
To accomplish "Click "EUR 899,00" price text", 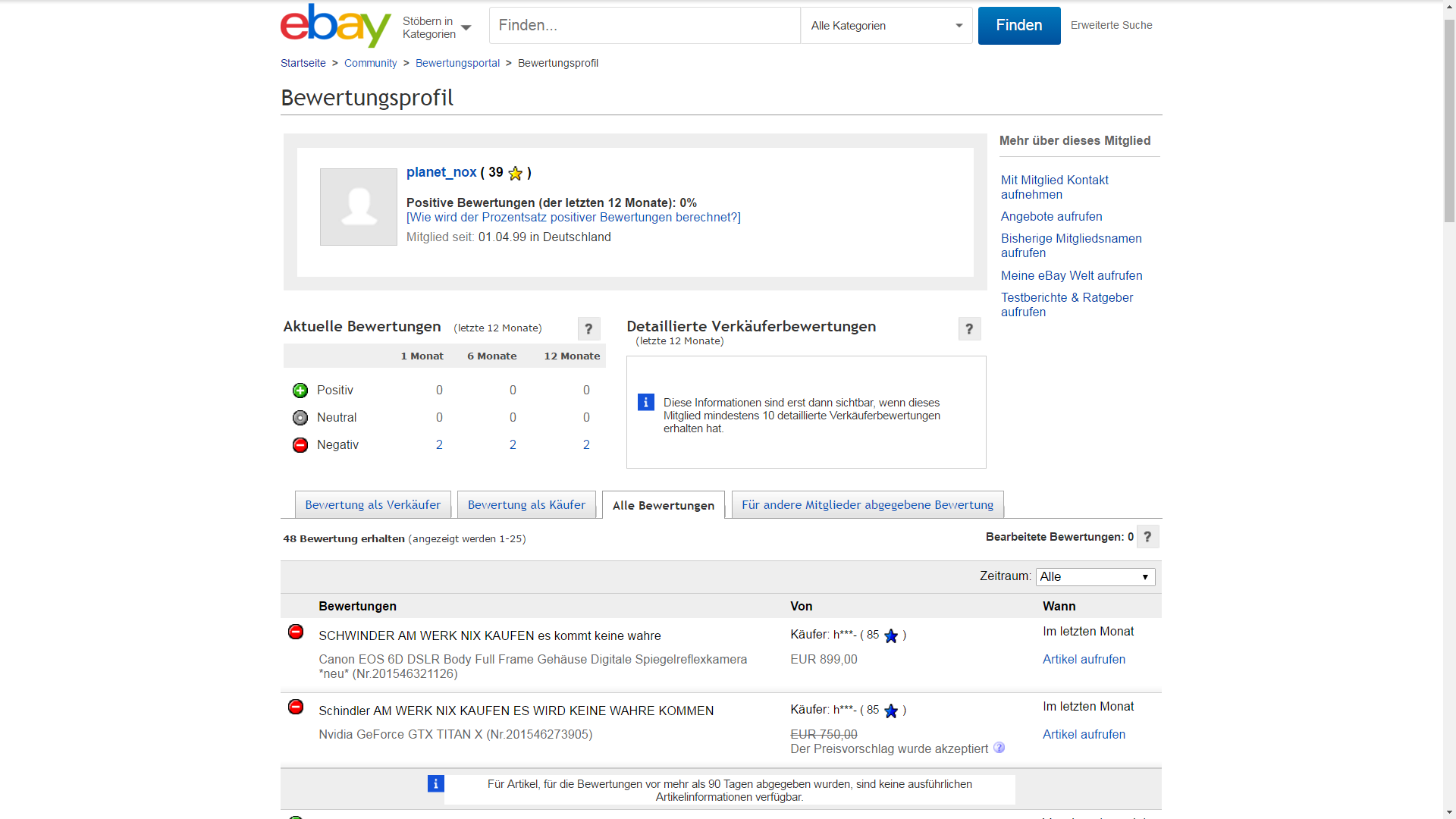I will [x=824, y=660].
